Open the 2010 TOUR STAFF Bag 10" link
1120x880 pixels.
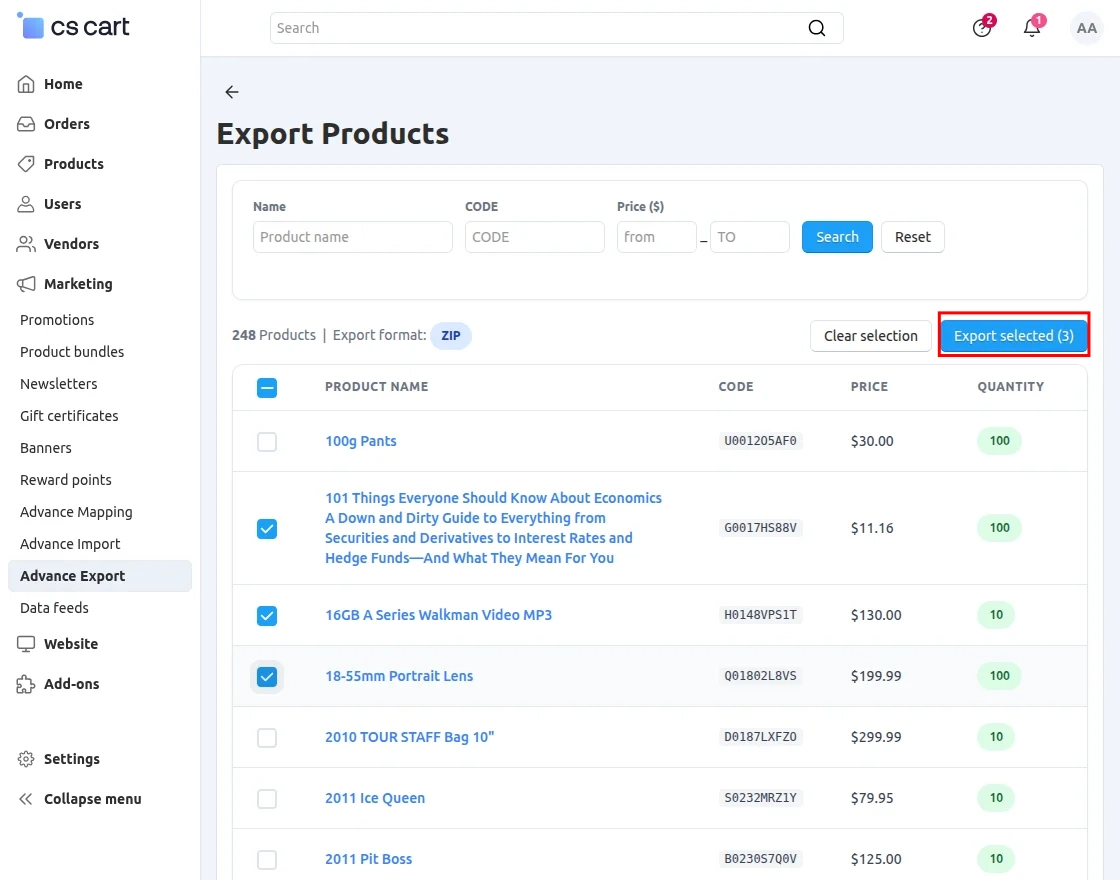point(410,737)
